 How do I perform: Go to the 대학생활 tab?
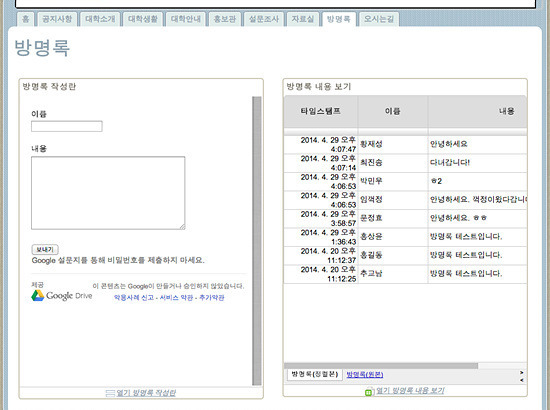143,19
